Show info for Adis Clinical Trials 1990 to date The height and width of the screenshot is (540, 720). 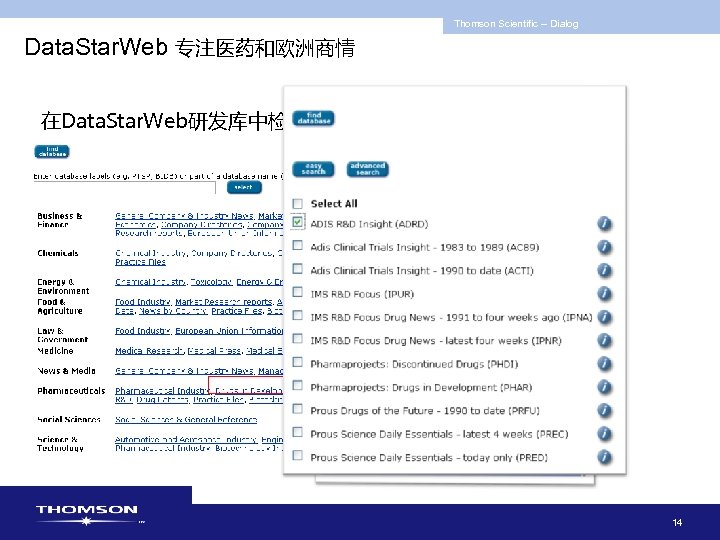(x=604, y=270)
